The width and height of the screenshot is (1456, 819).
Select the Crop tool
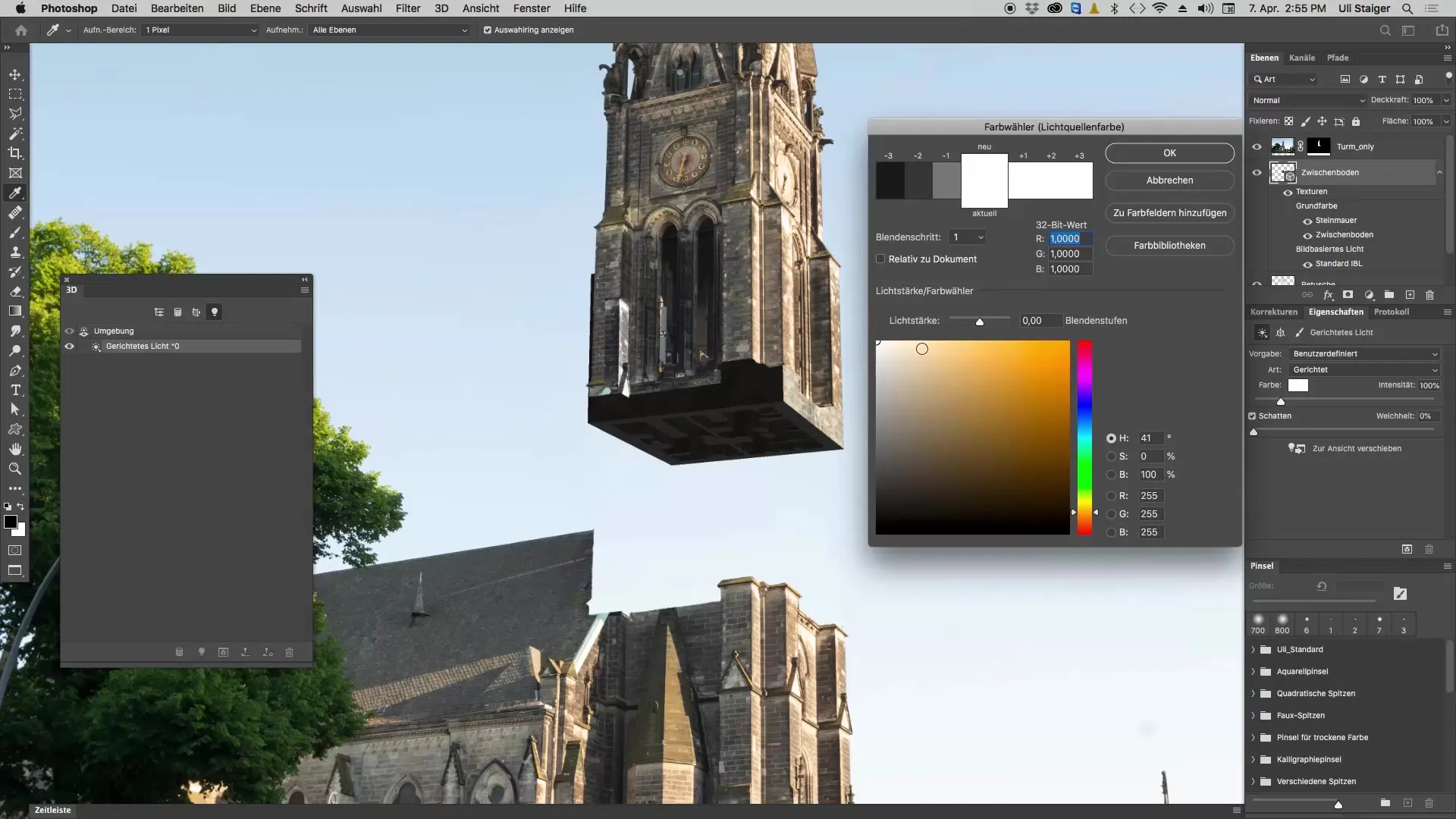click(x=15, y=153)
